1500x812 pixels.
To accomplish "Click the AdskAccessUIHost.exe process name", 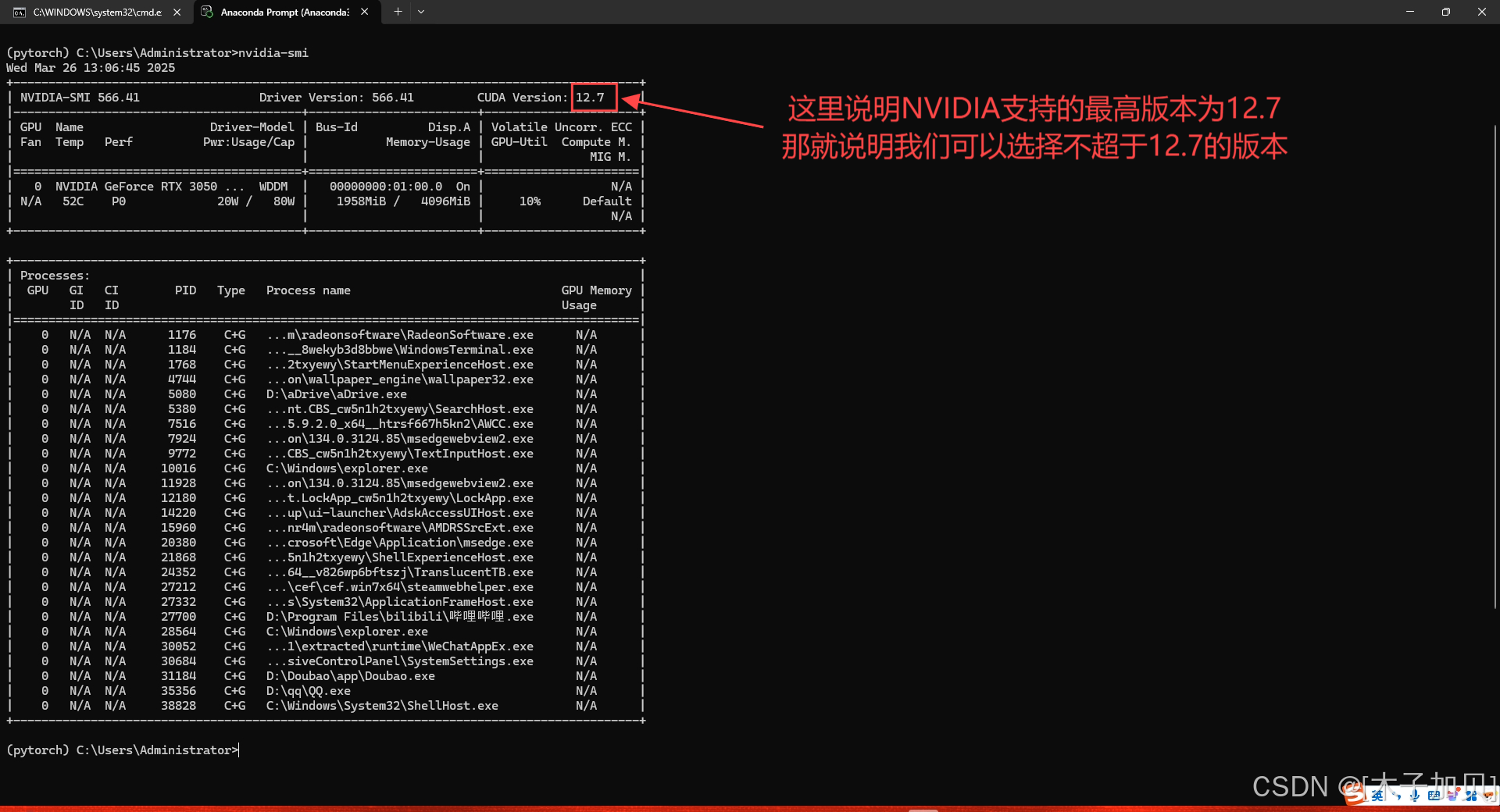I will click(400, 513).
